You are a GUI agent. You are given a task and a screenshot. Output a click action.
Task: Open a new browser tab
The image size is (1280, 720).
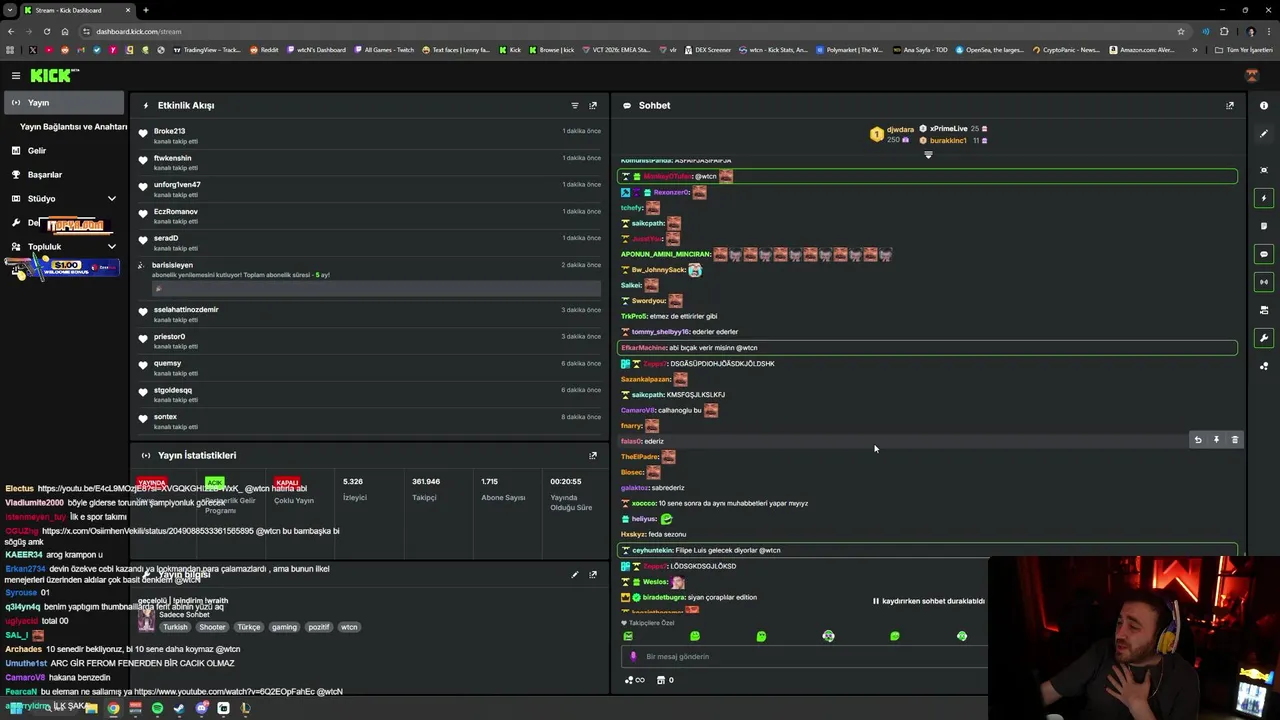[146, 10]
